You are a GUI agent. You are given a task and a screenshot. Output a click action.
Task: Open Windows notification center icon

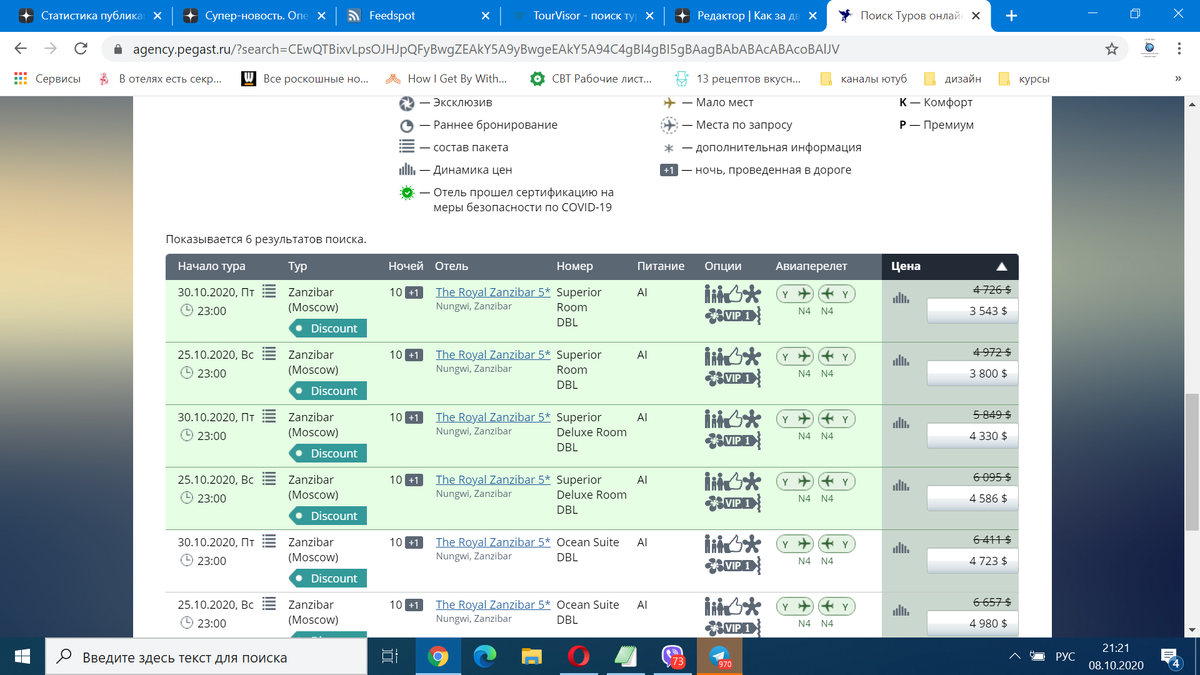1170,656
